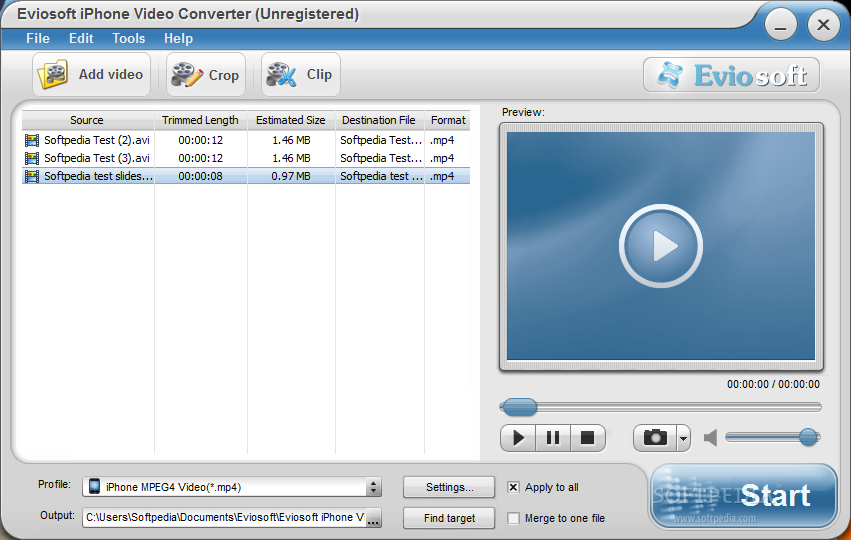Click the Output path field
Screen dimensions: 851x540
225,517
